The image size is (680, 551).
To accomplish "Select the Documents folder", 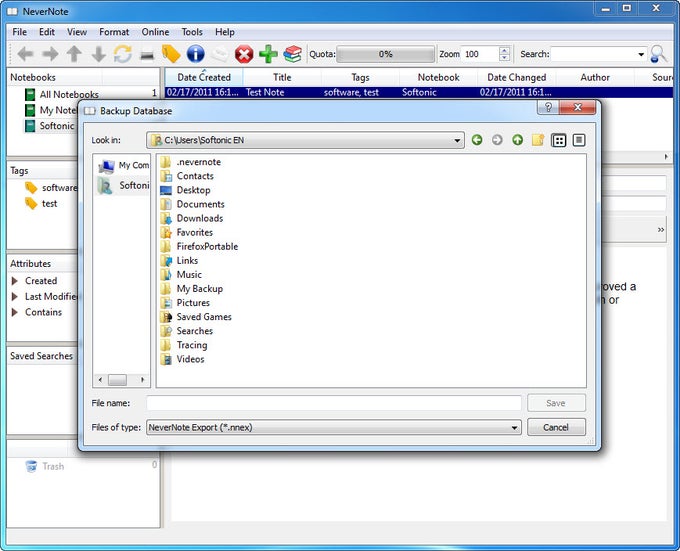I will [193, 204].
